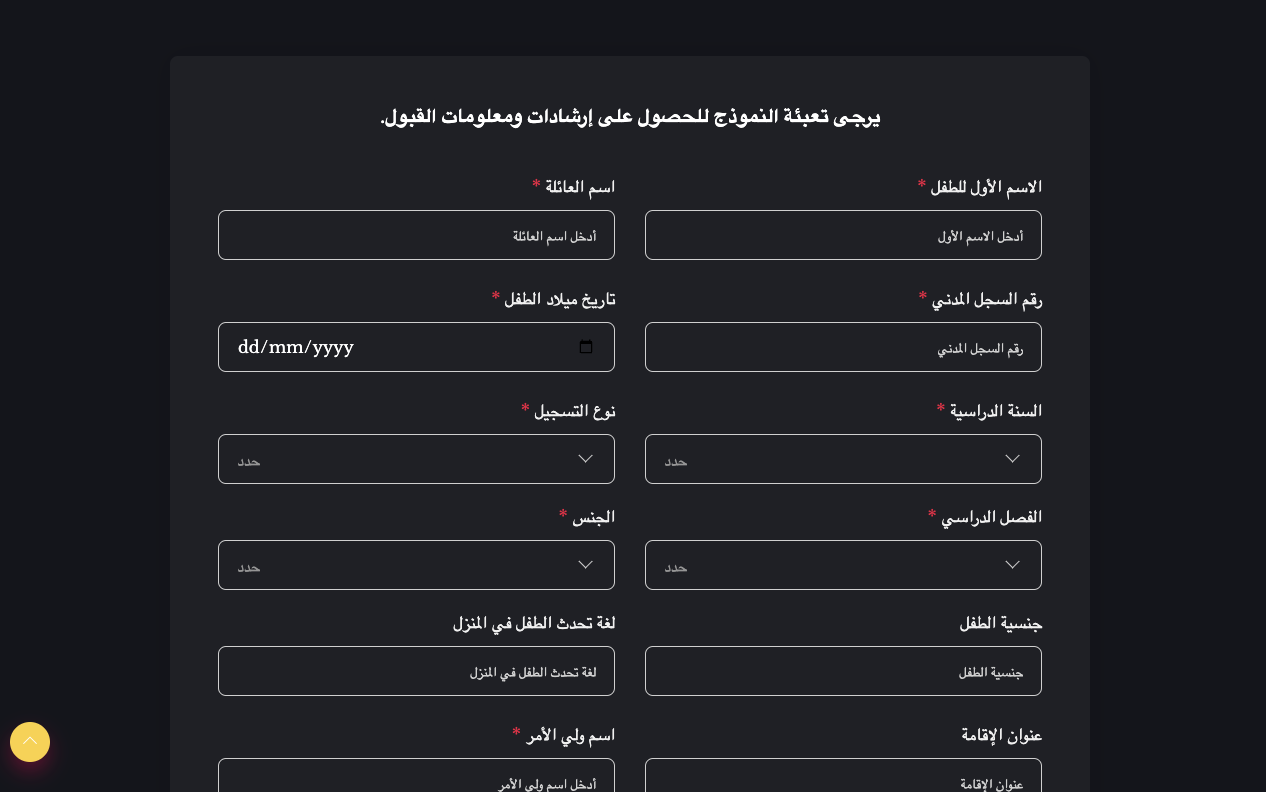Click the chevron in الفصل الدراسي dropdown
Screen dimensions: 1266x792
[x=1012, y=565]
